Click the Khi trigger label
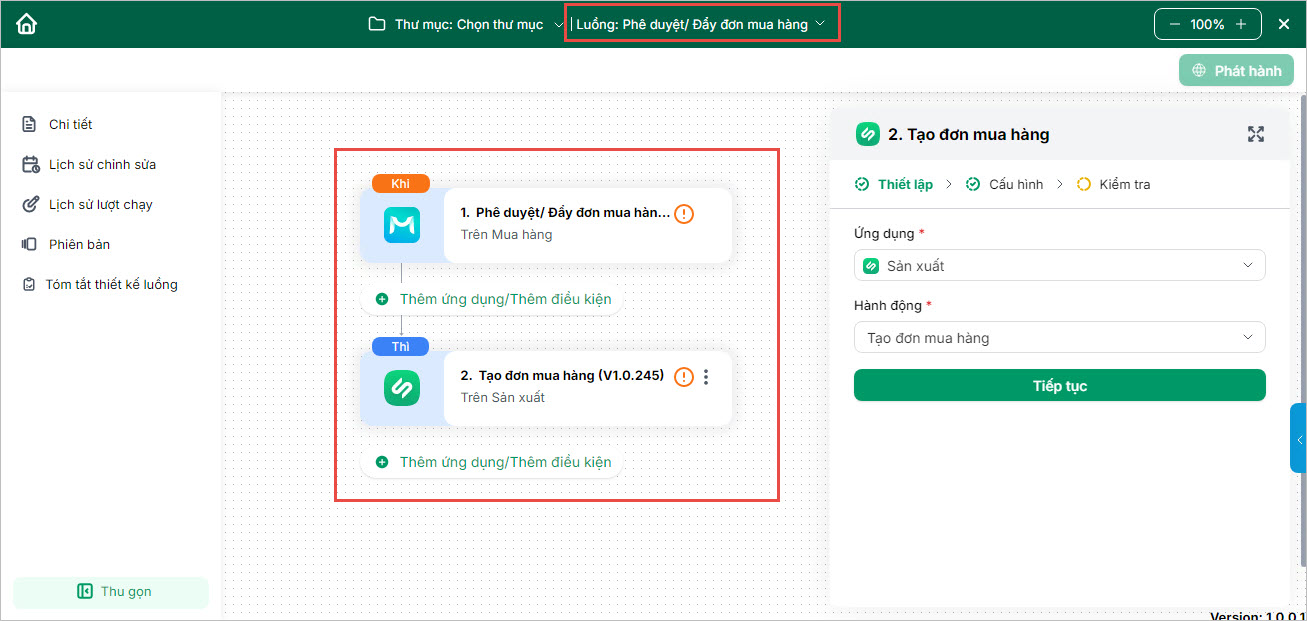 (400, 183)
